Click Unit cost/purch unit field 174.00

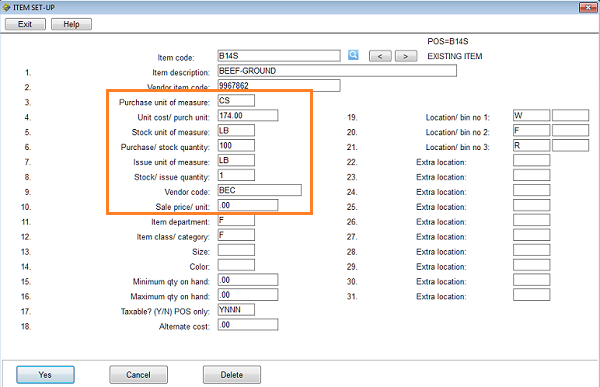[x=248, y=116]
